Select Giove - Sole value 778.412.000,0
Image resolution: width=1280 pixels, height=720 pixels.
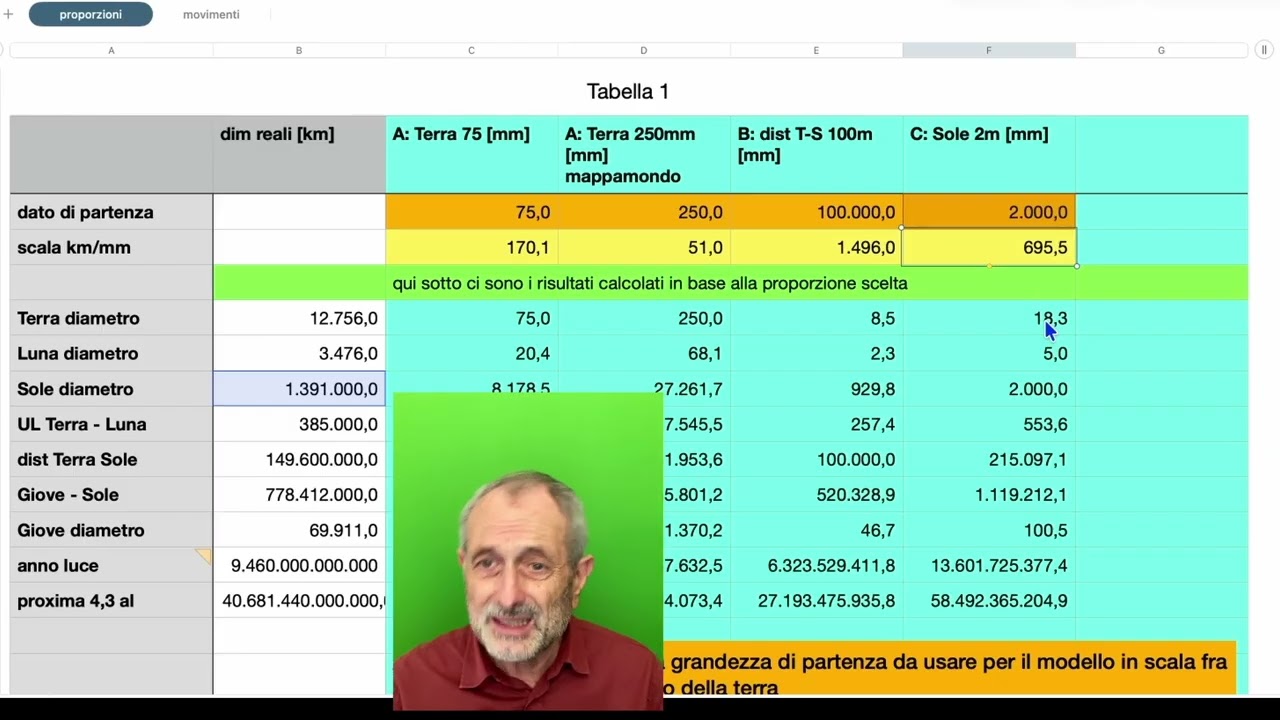pyautogui.click(x=299, y=494)
